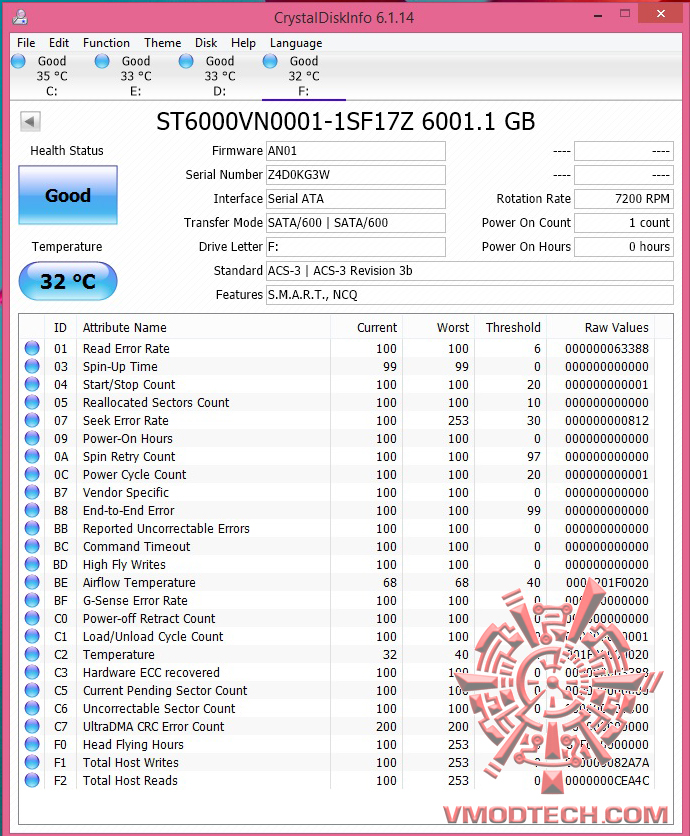Click the Rotation Rate 7200 RPM field

(624, 199)
